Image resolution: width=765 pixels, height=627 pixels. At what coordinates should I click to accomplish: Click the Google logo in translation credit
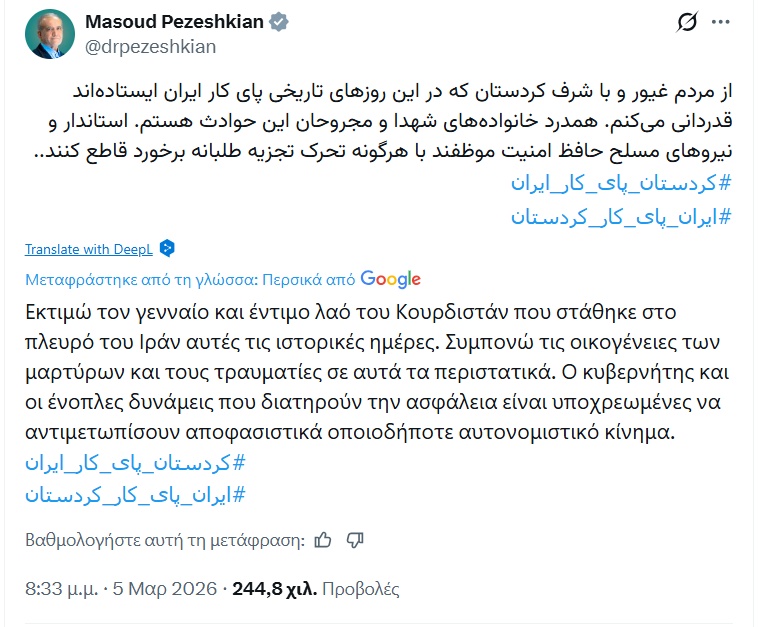(390, 279)
